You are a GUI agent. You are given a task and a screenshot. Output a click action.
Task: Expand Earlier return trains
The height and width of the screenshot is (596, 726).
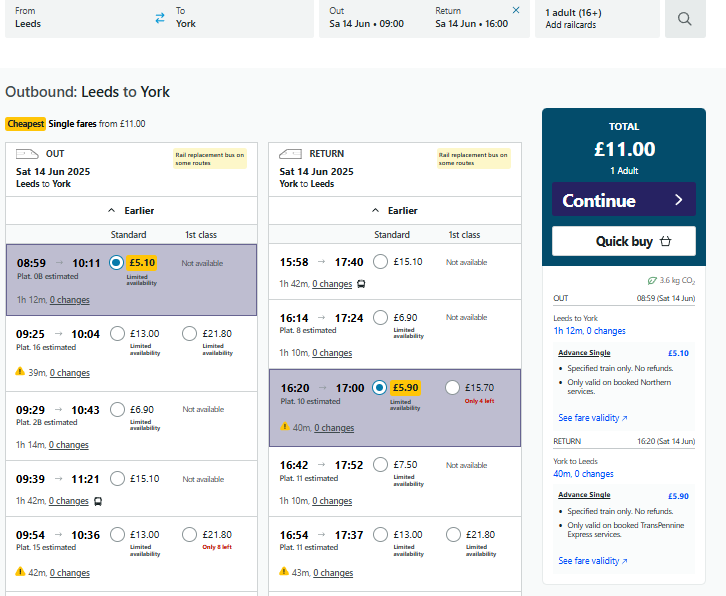(x=395, y=211)
